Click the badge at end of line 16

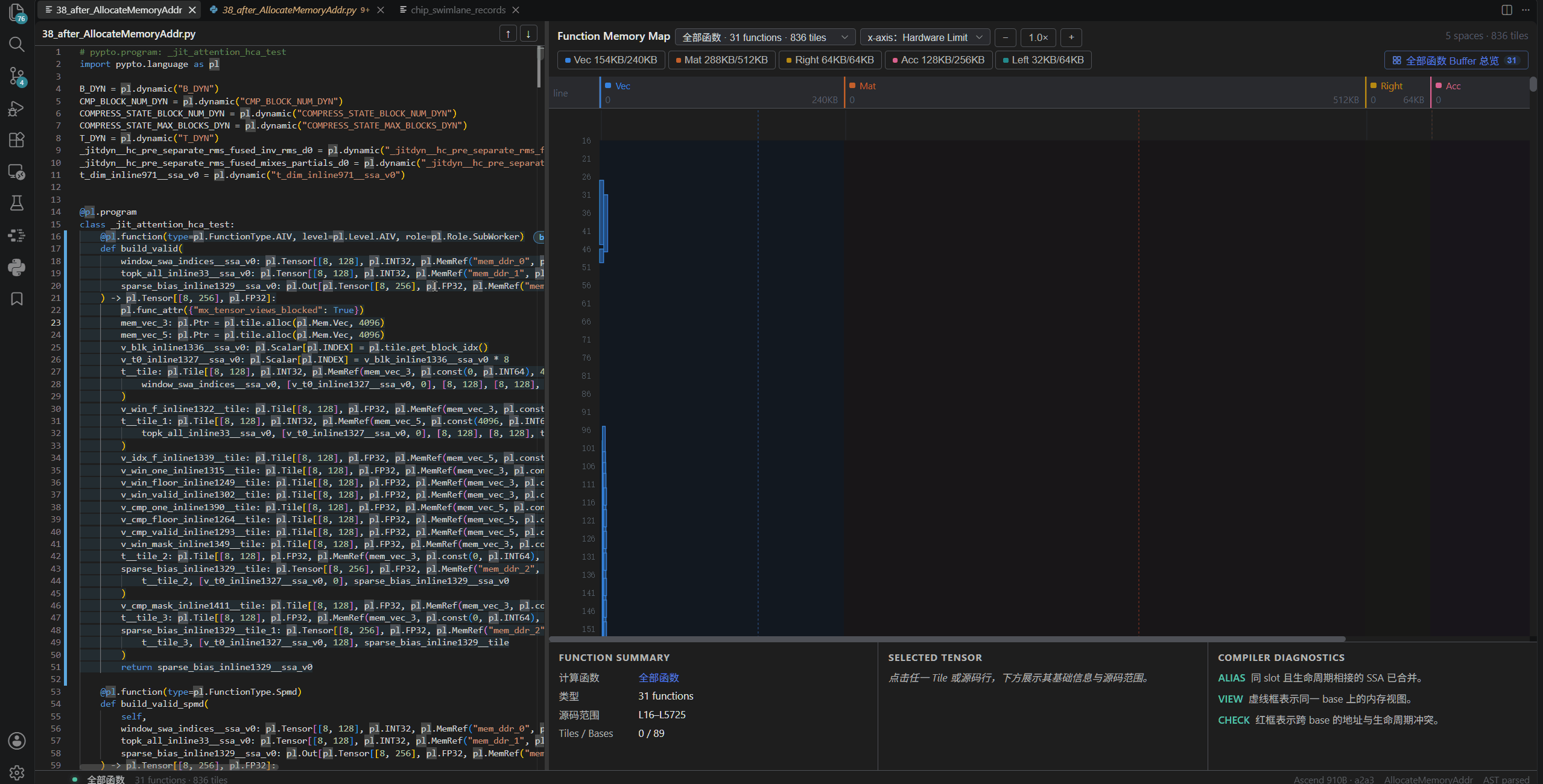point(539,237)
